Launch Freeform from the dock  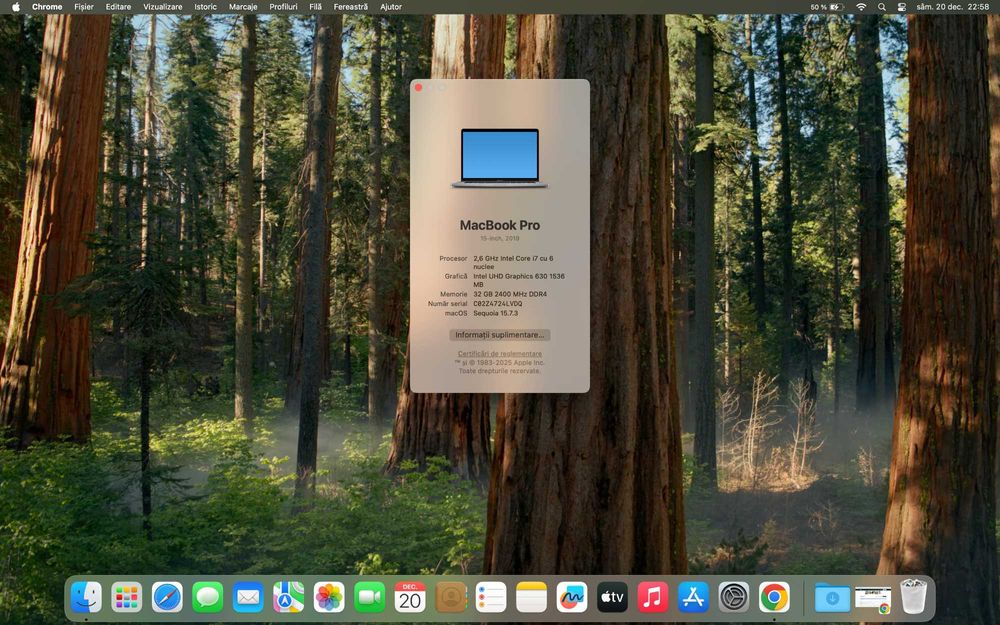coord(572,598)
